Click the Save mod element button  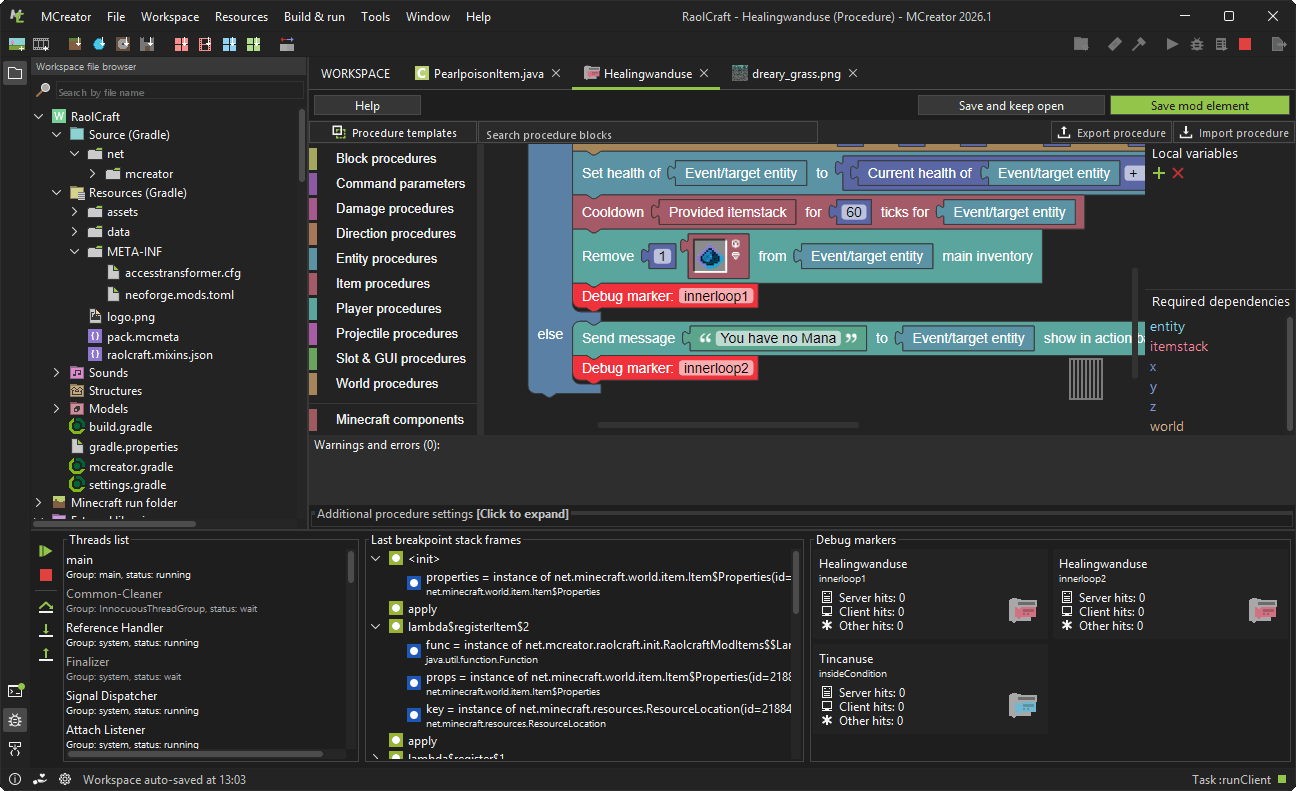click(1199, 105)
